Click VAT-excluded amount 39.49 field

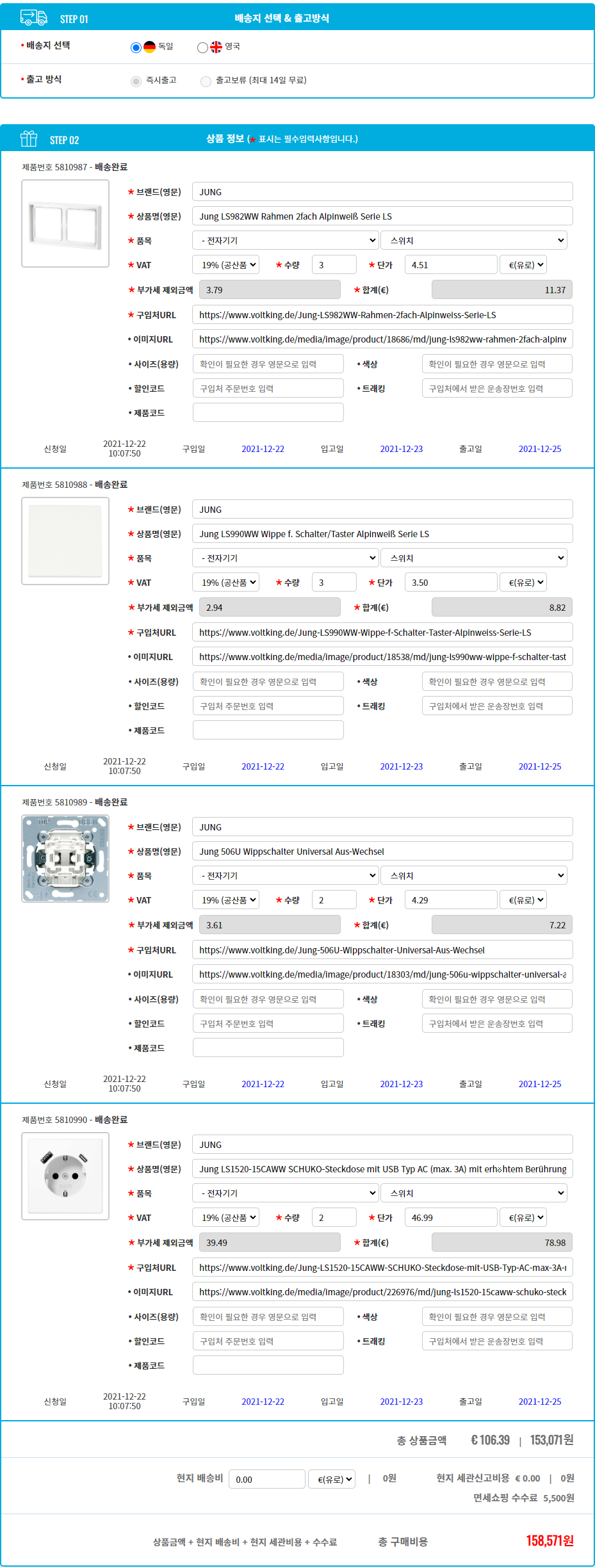[270, 1242]
